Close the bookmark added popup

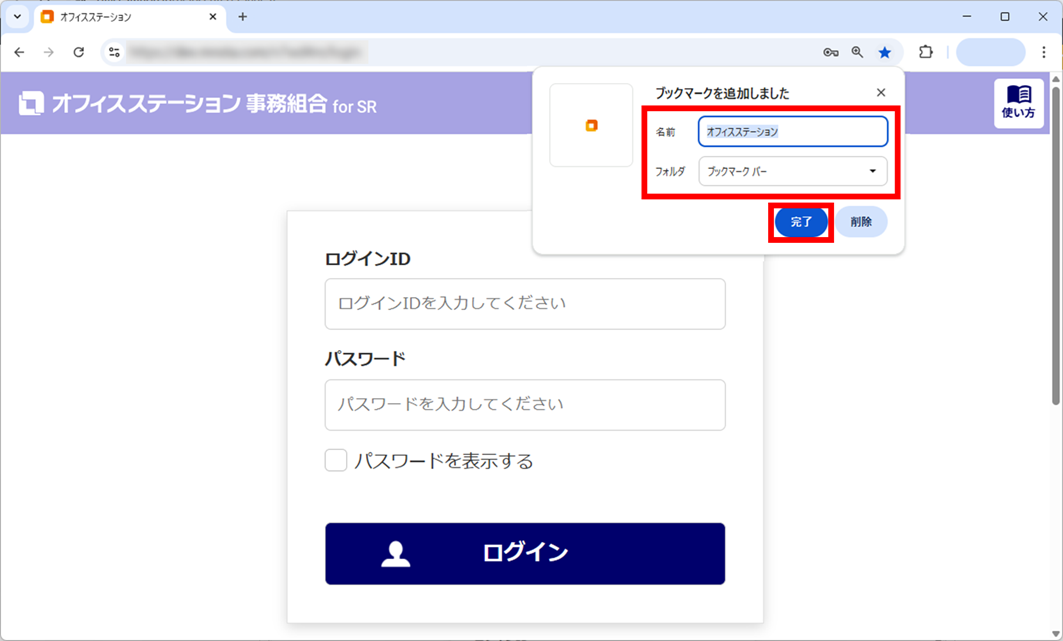click(881, 93)
